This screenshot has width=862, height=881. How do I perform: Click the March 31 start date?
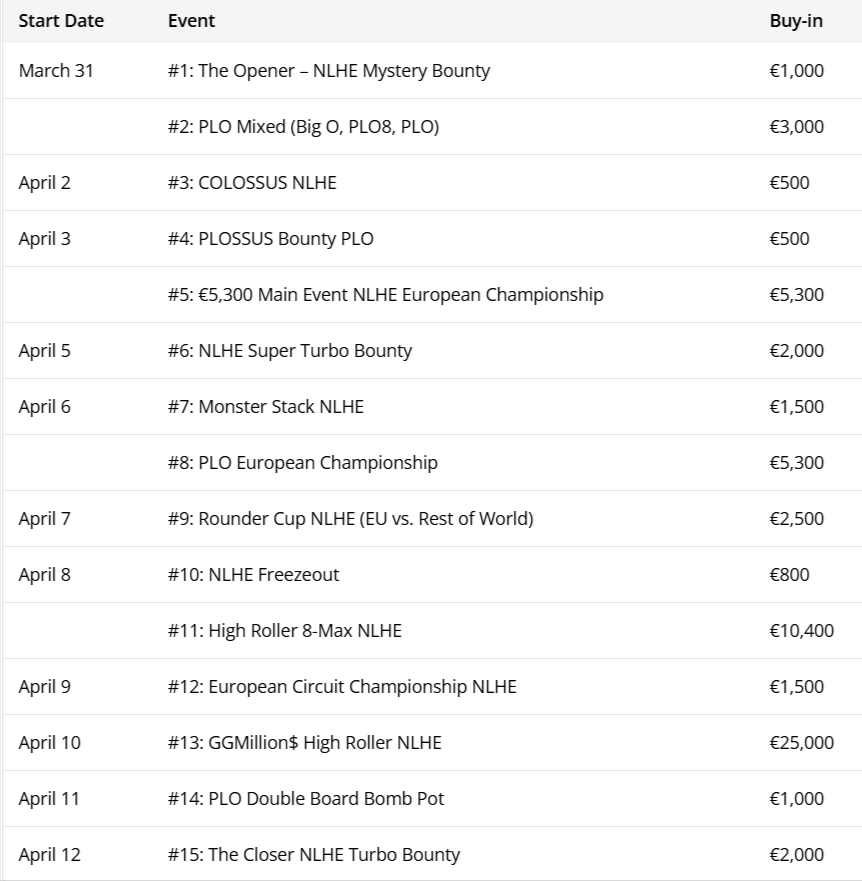[56, 71]
